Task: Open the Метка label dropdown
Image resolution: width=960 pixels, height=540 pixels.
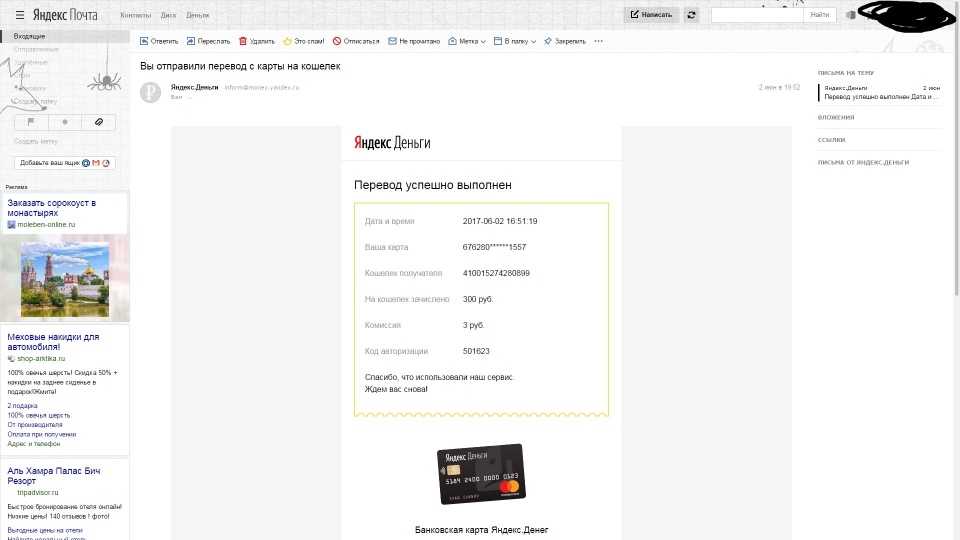Action: point(467,41)
